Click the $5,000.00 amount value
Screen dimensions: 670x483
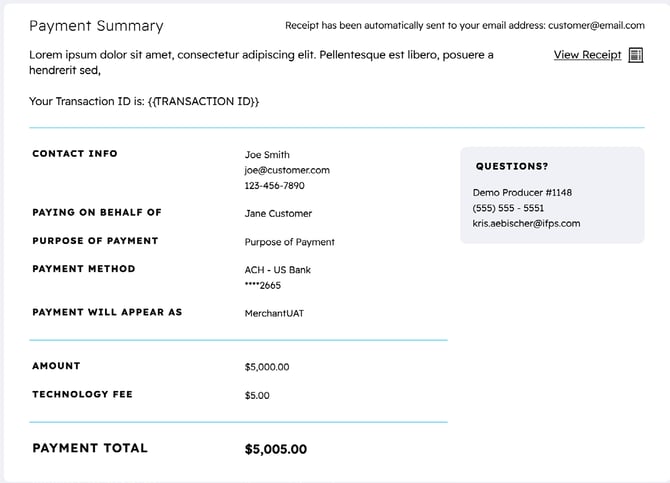click(267, 367)
